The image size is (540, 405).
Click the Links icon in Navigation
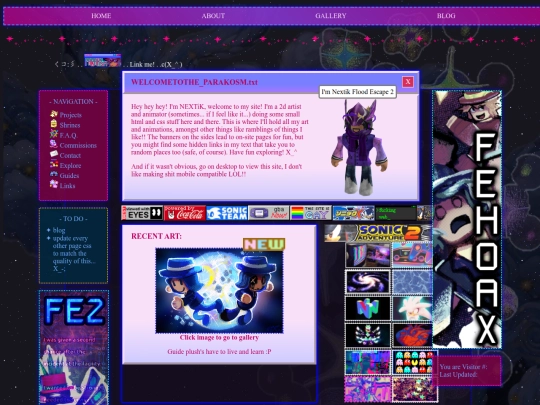tap(54, 184)
